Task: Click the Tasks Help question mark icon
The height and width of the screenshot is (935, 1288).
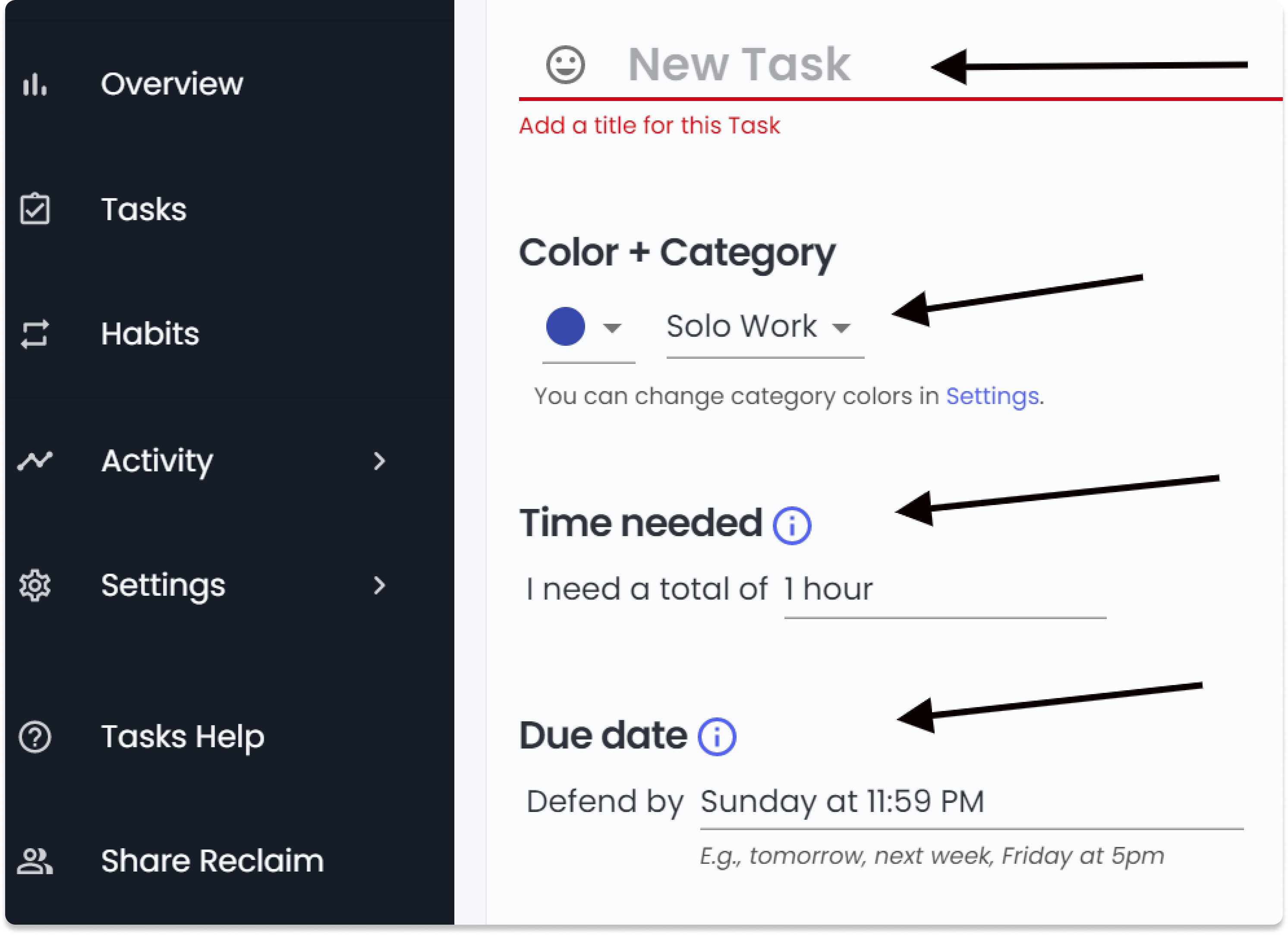Action: point(35,737)
